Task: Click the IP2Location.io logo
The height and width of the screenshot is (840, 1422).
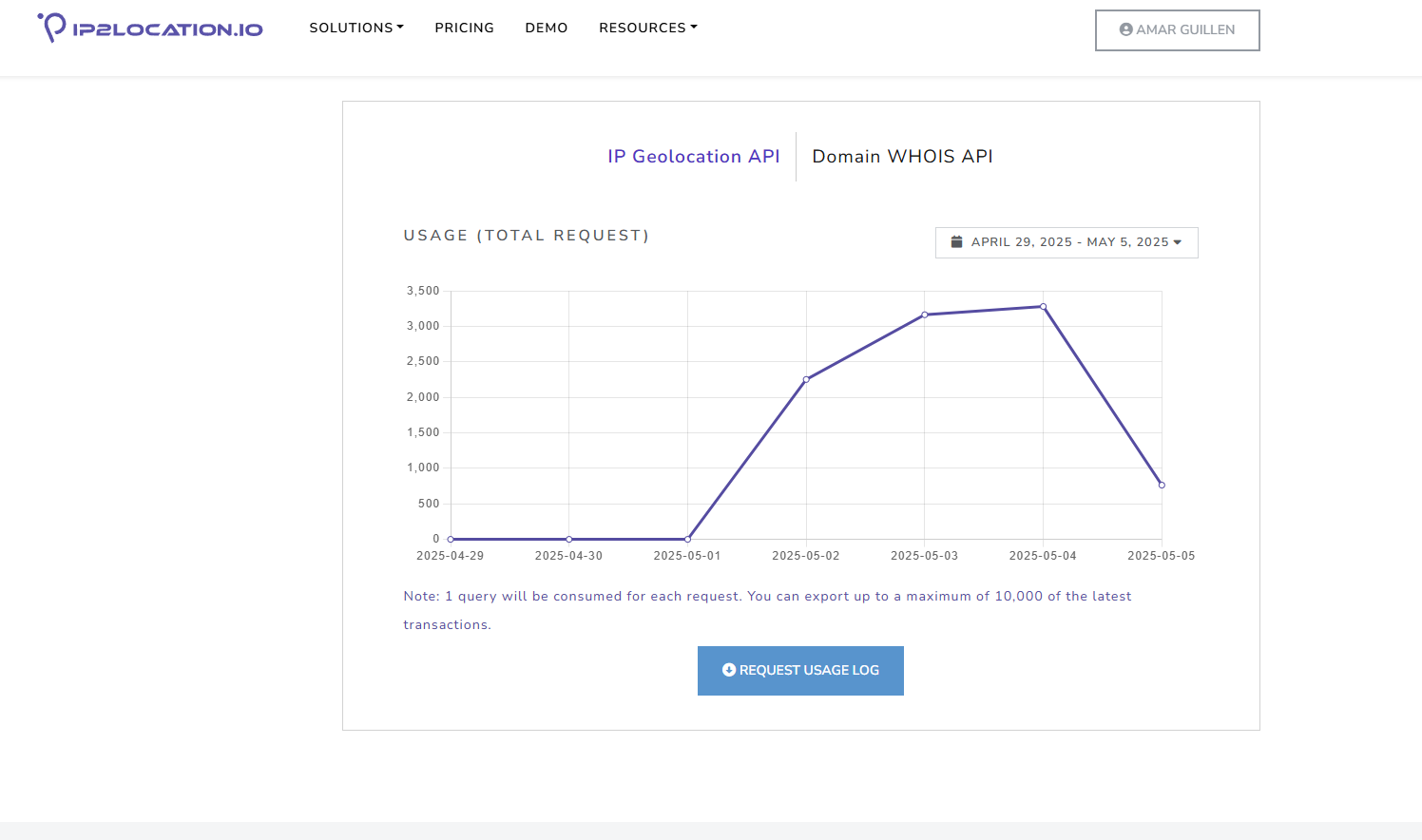Action: pos(150,28)
